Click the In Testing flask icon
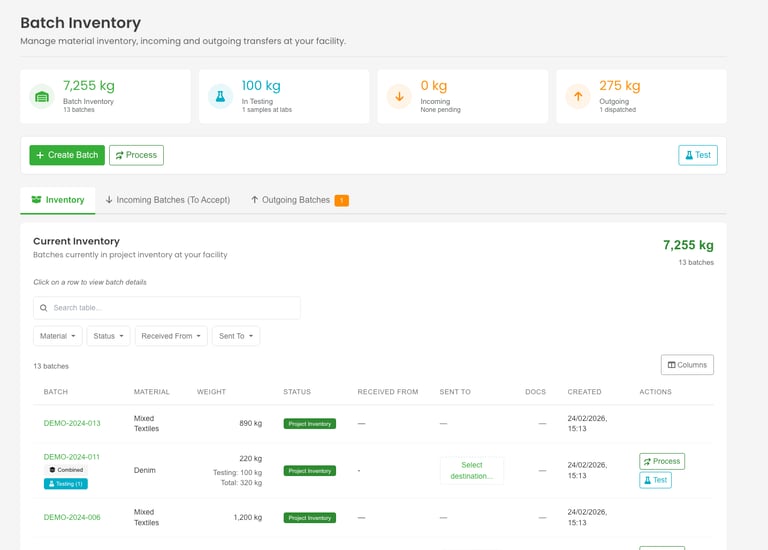The height and width of the screenshot is (550, 768). click(220, 96)
